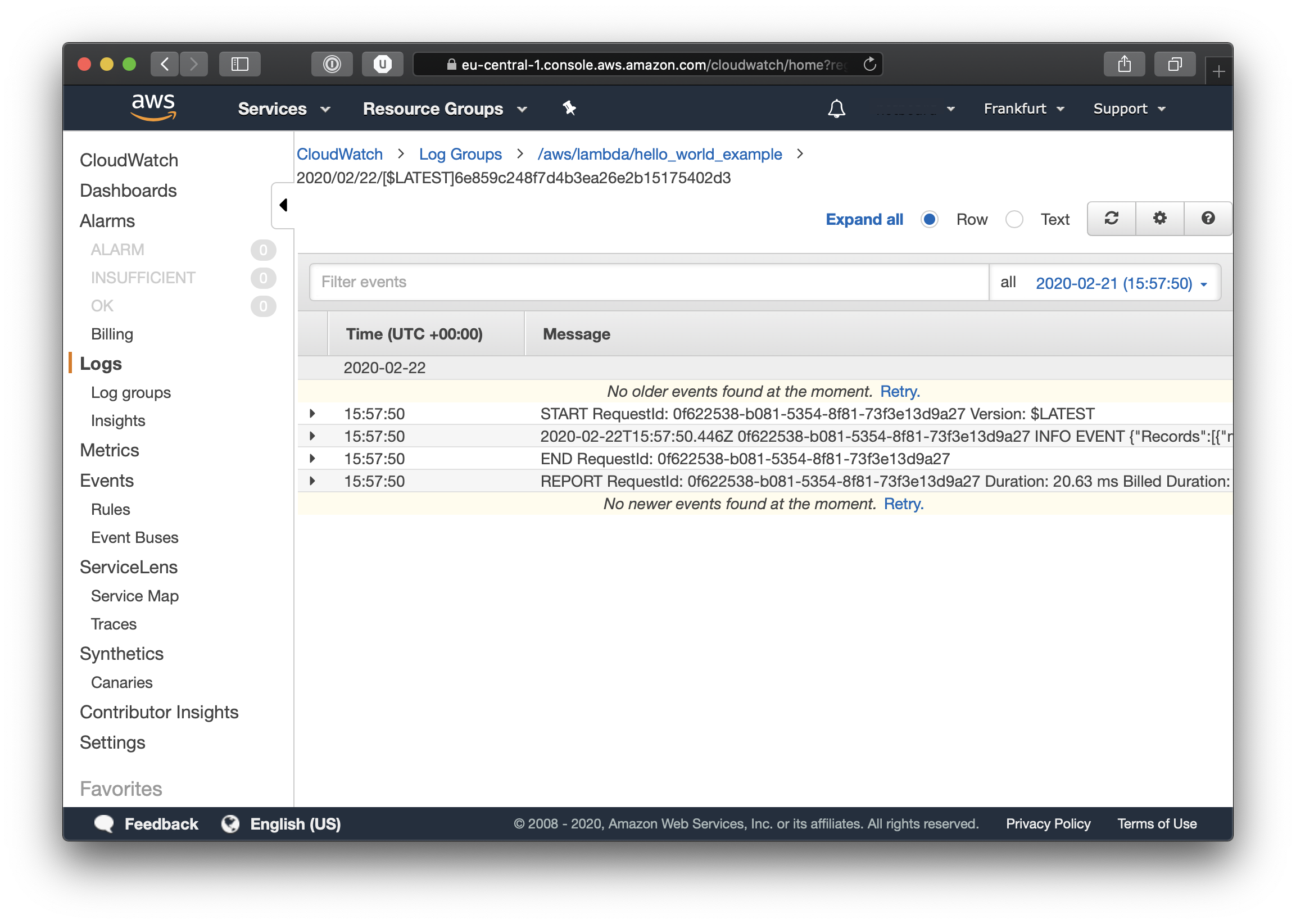Collapse the CloudWatch navigation sidebar
1296x924 pixels.
point(283,205)
